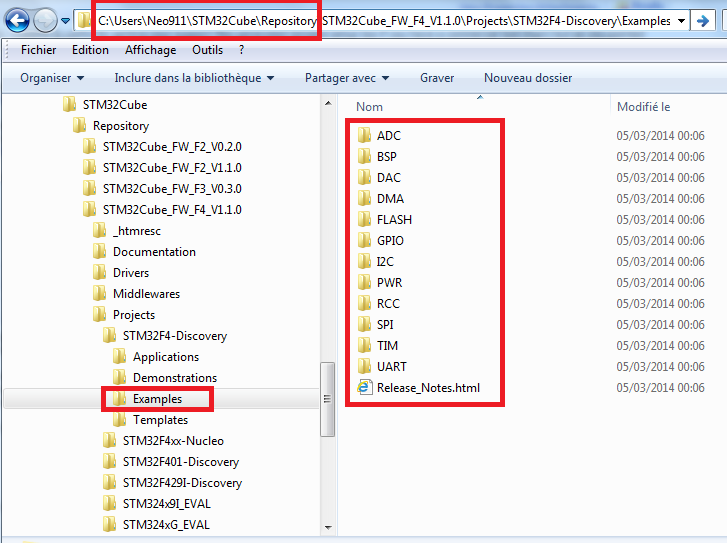Select STM32Cube_FW_F3_V0.3.0 tree folder
This screenshot has height=543, width=727.
pos(172,189)
